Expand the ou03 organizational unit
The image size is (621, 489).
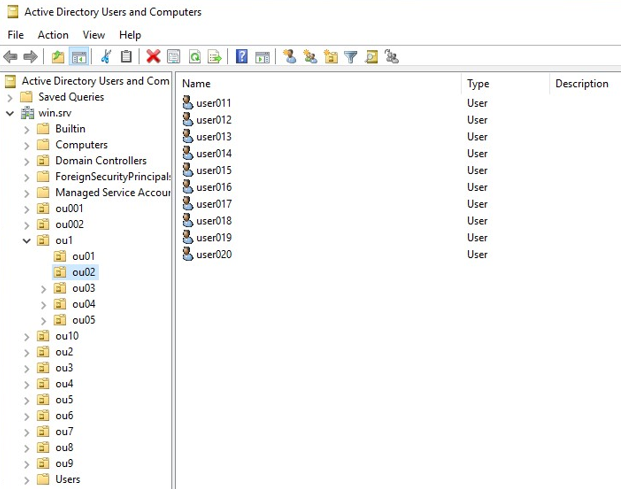tap(44, 289)
